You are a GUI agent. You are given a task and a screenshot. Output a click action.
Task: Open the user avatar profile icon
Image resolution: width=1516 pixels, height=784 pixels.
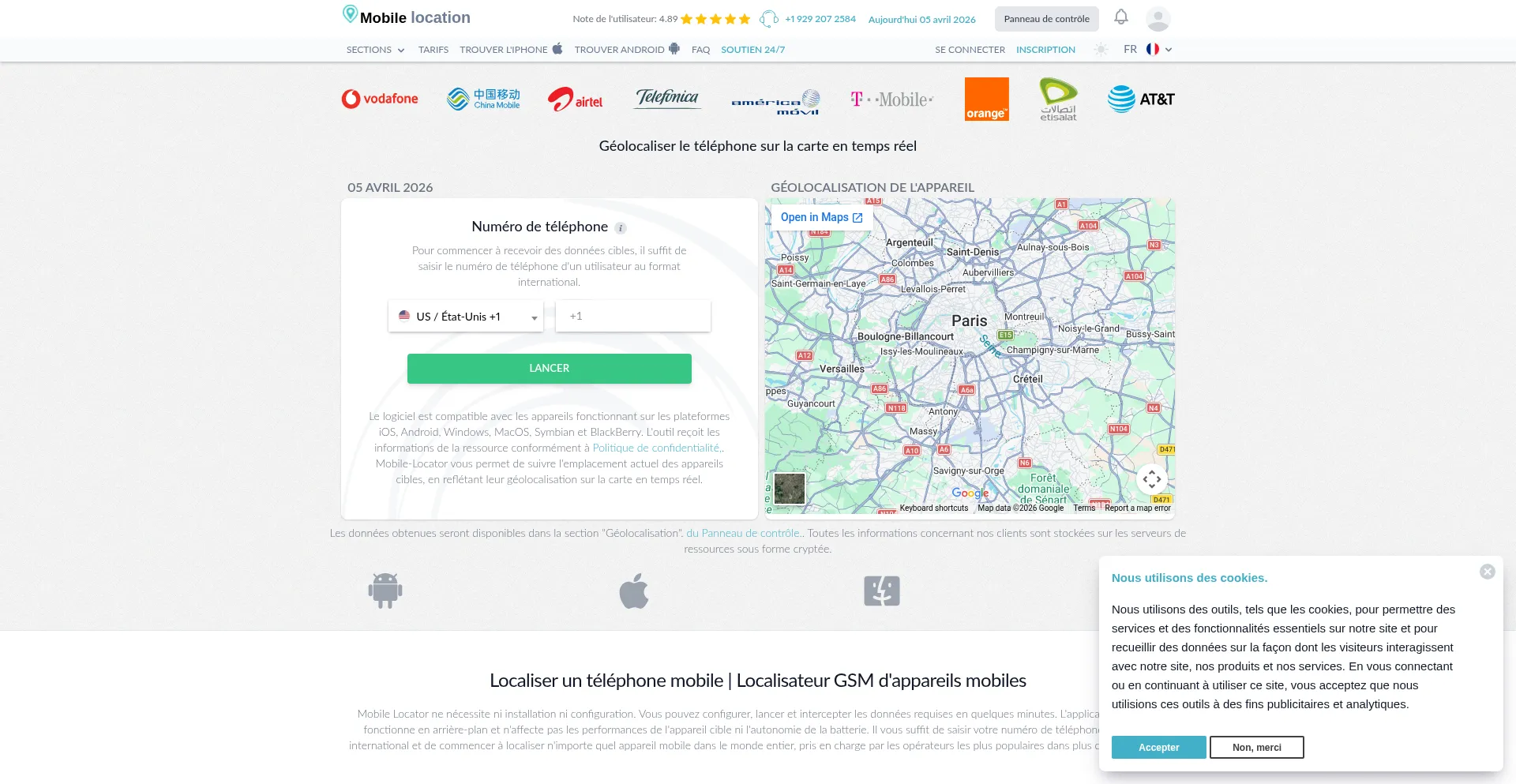pyautogui.click(x=1158, y=19)
